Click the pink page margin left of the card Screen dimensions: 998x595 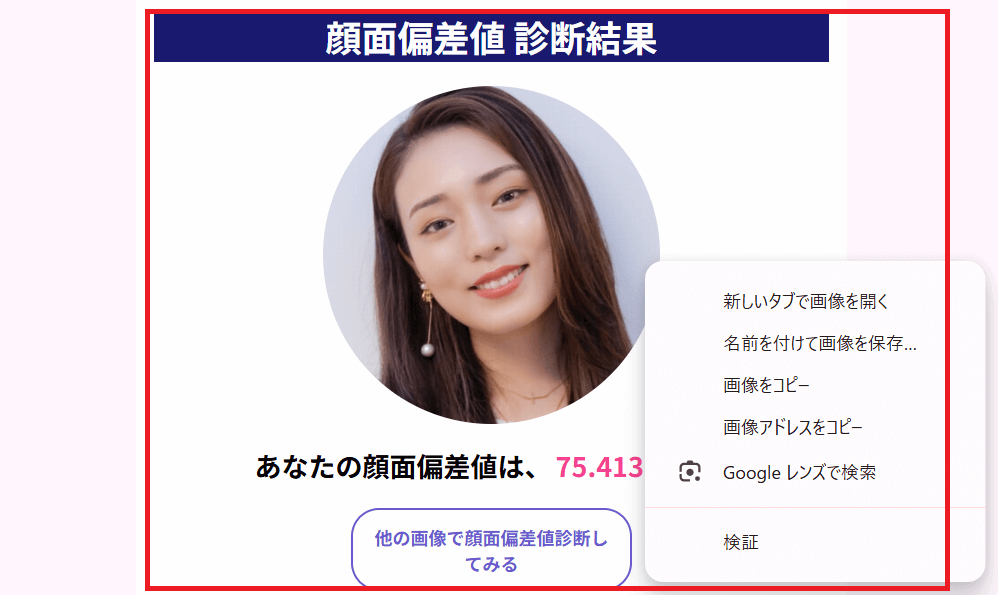point(68,297)
